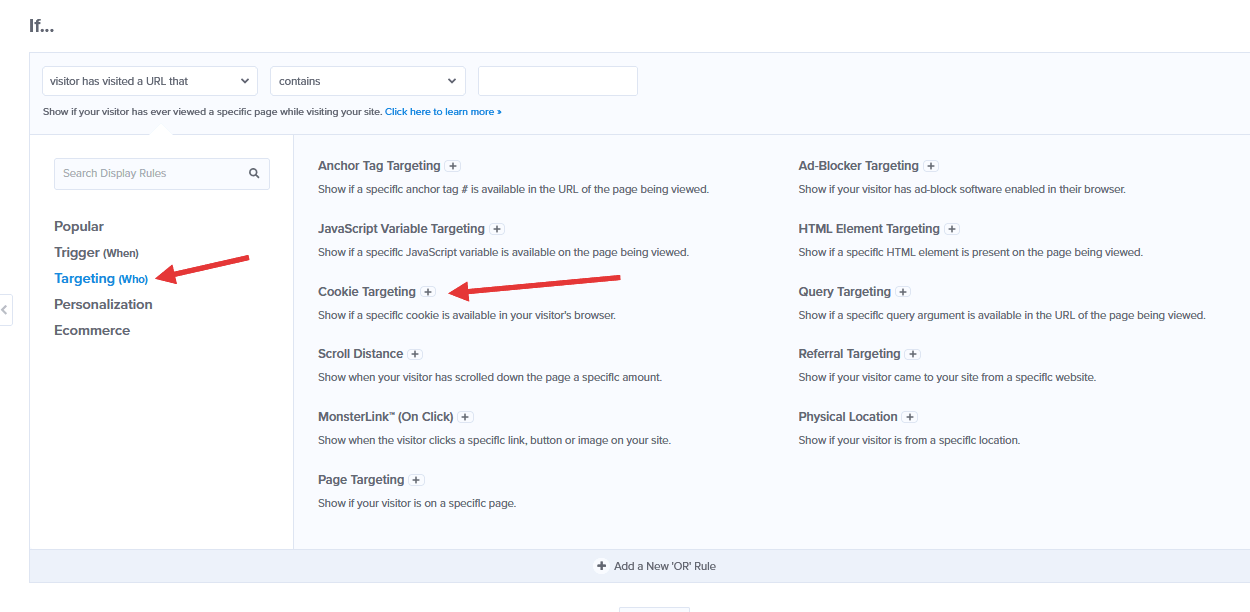The width and height of the screenshot is (1250, 612).
Task: Add a MonsterLink (On Click) rule
Action: (x=464, y=416)
